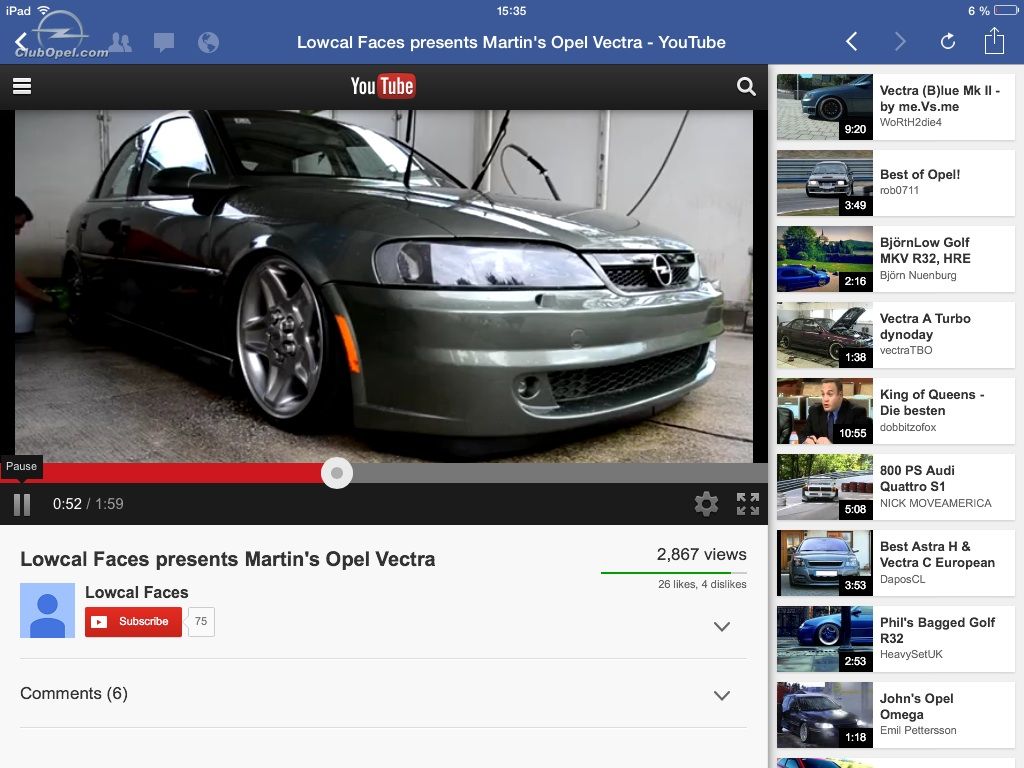Open the Best of Opel! video
The image size is (1024, 768).
(x=895, y=183)
